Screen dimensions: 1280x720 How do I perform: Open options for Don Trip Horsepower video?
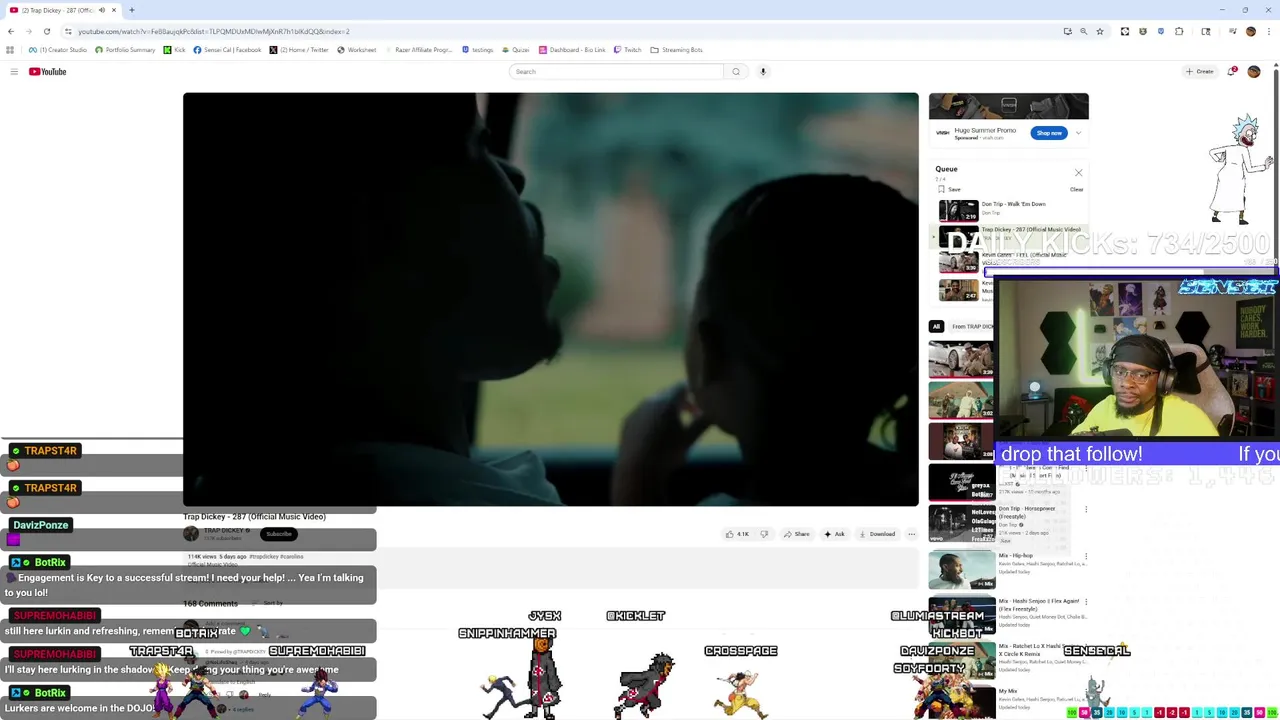tap(1086, 509)
